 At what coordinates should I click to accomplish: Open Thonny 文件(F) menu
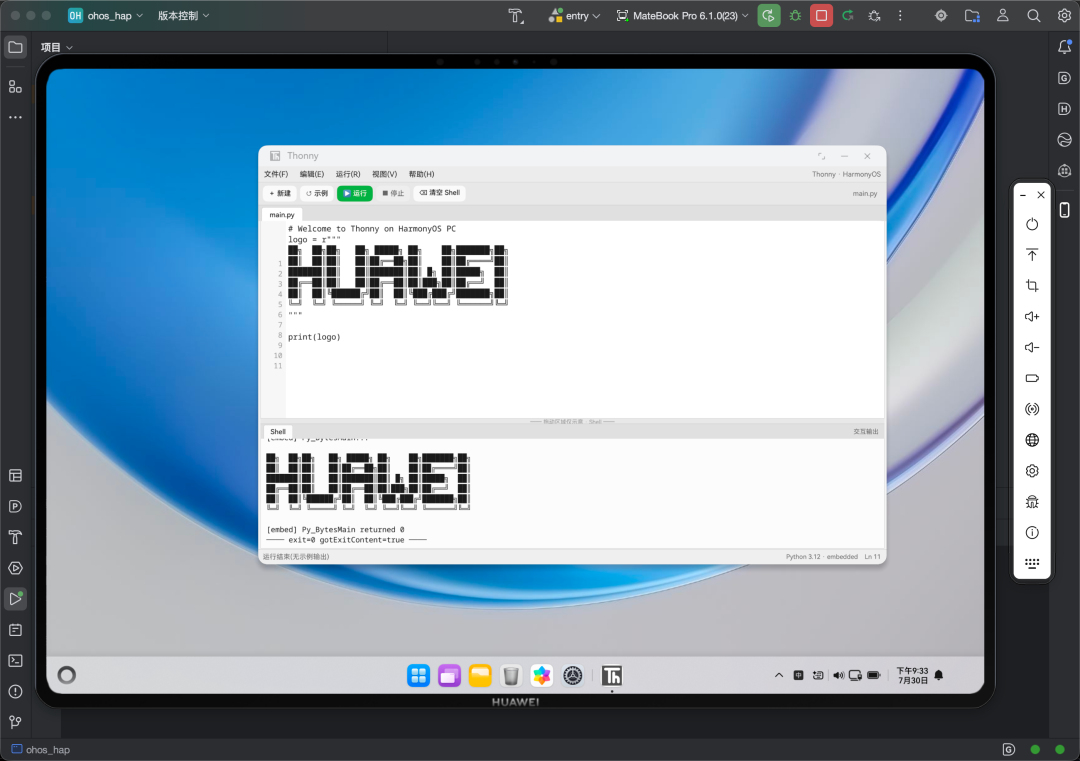click(x=276, y=174)
